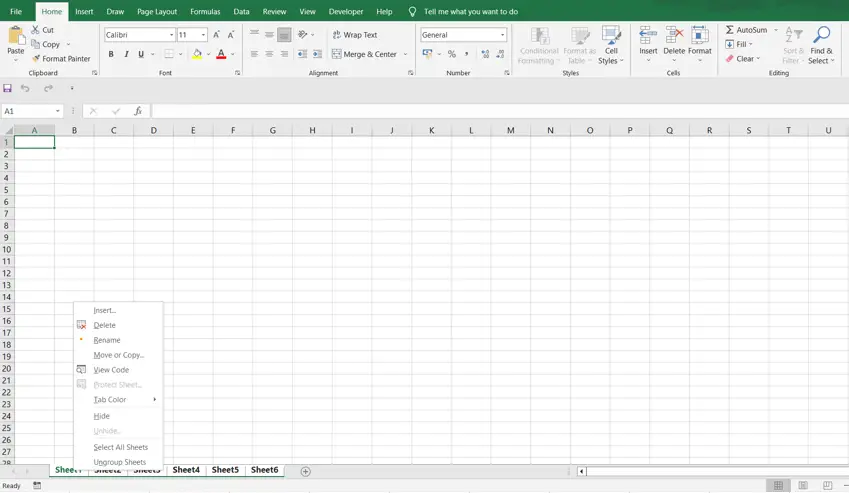Viewport: 849px width, 493px height.
Task: Toggle Italic formatting
Action: coord(126,54)
